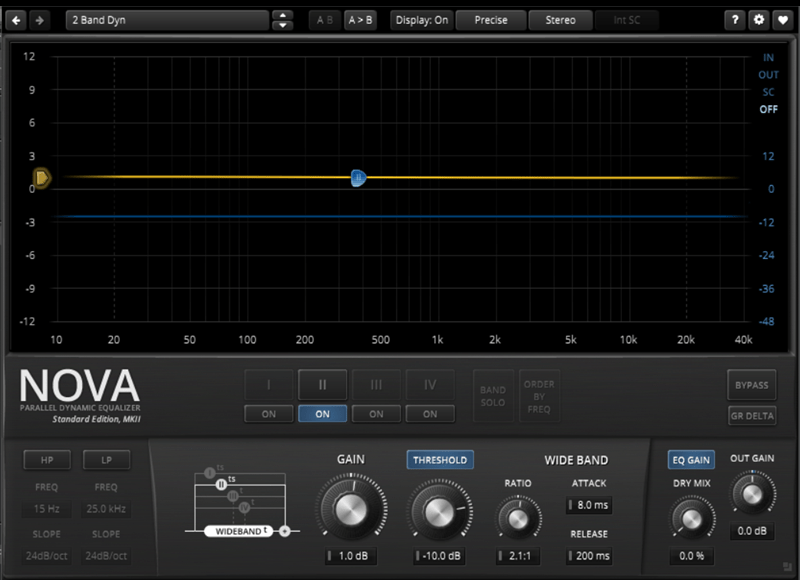
Task: Select the yellow wideband handle on graph
Action: tap(41, 178)
